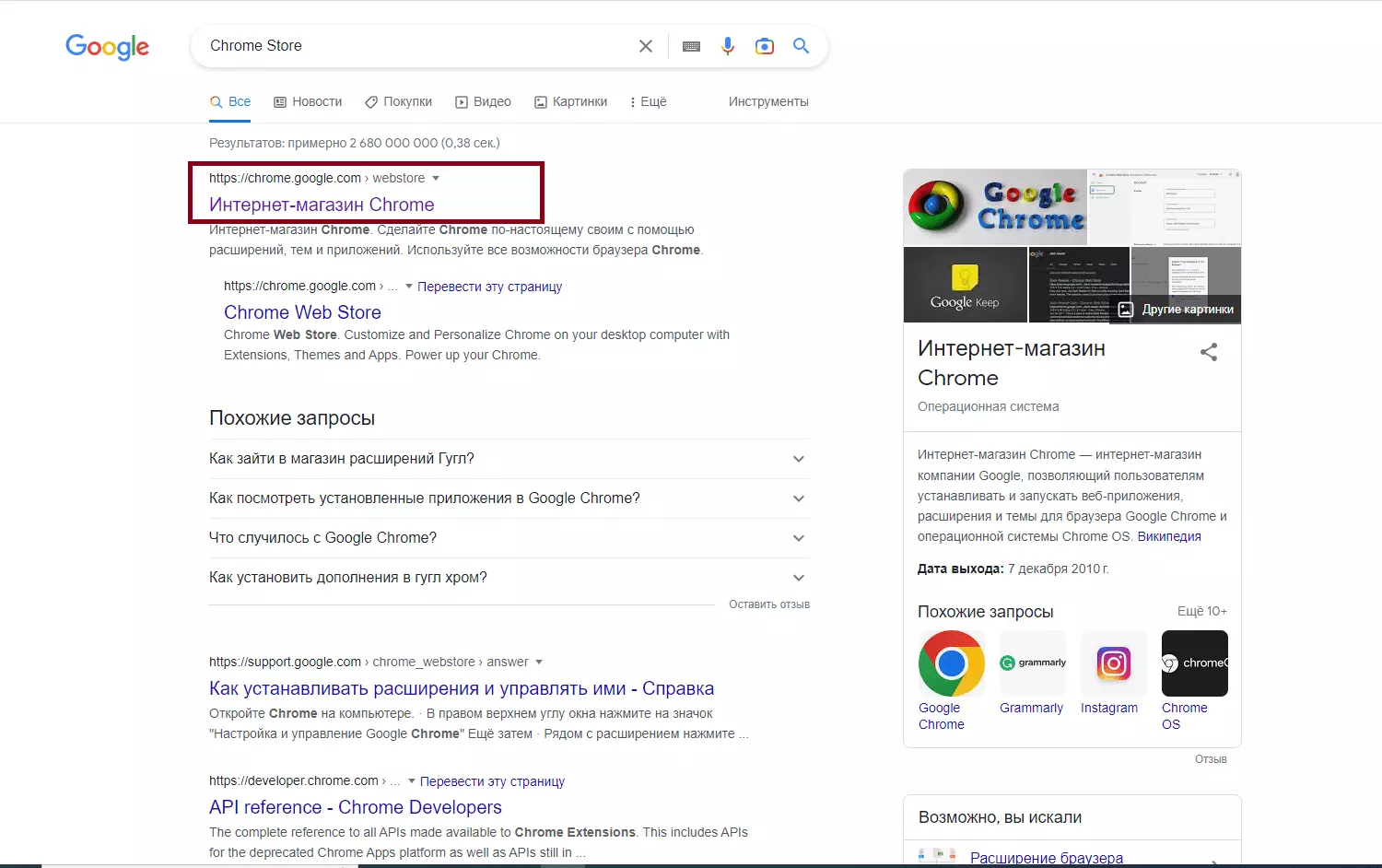1382x868 pixels.
Task: Switch to the 'Картинки' tab
Action: click(x=571, y=101)
